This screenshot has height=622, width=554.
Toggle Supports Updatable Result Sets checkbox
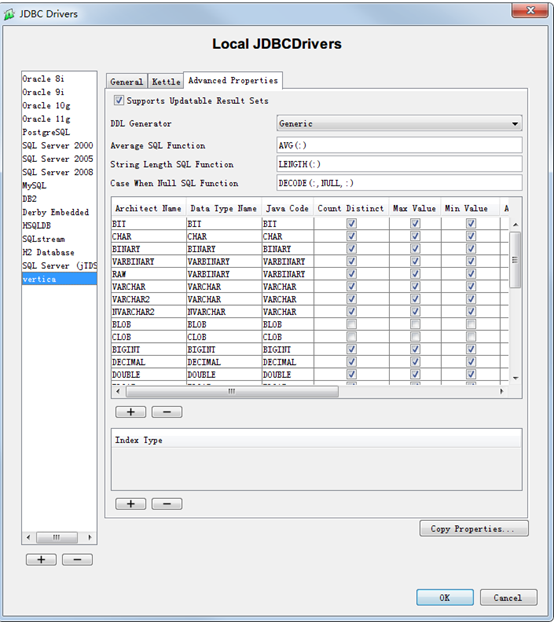point(119,100)
